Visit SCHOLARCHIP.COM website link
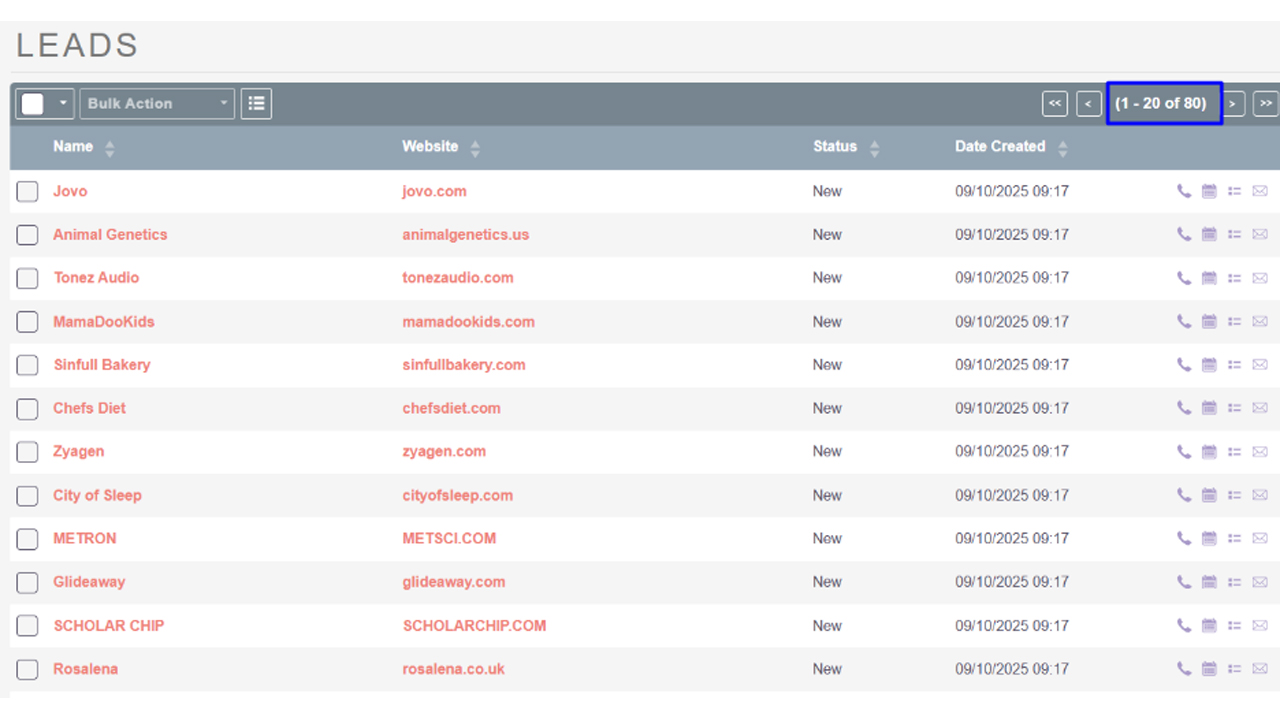The width and height of the screenshot is (1280, 720). tap(474, 625)
